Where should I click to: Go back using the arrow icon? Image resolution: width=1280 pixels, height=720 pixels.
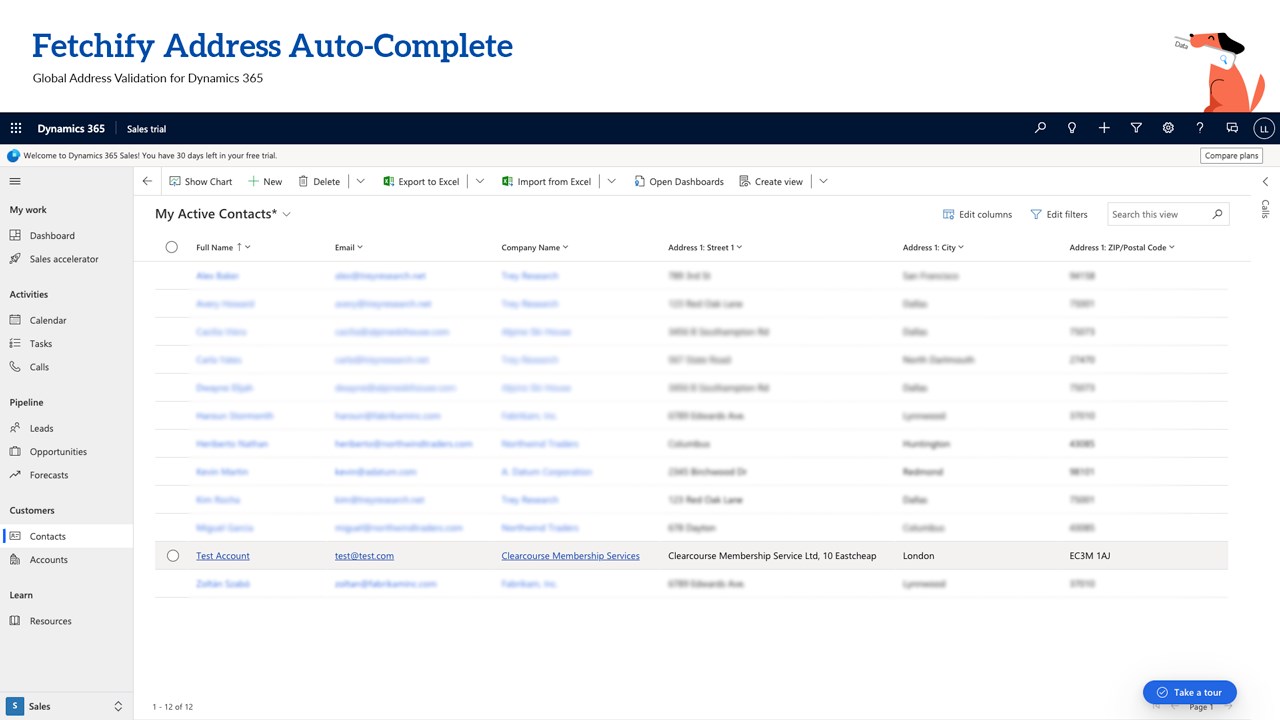(x=147, y=181)
